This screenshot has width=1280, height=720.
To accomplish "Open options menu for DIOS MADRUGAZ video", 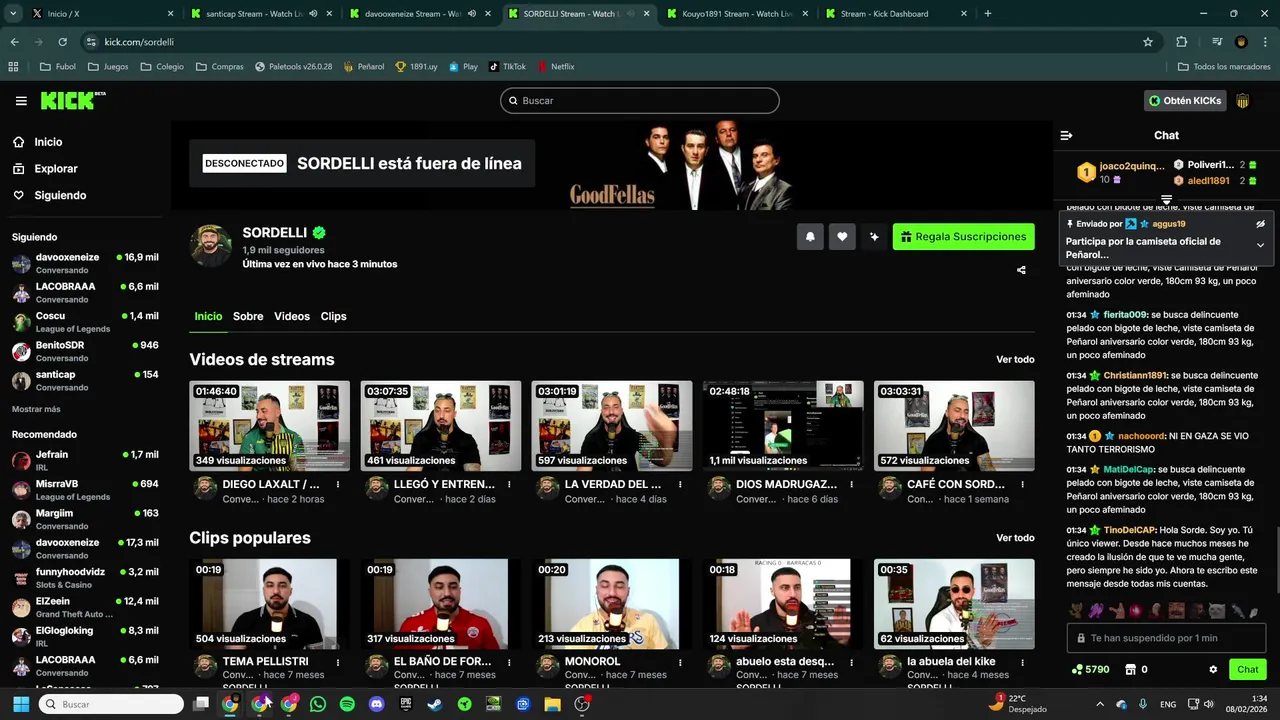I will 851,484.
